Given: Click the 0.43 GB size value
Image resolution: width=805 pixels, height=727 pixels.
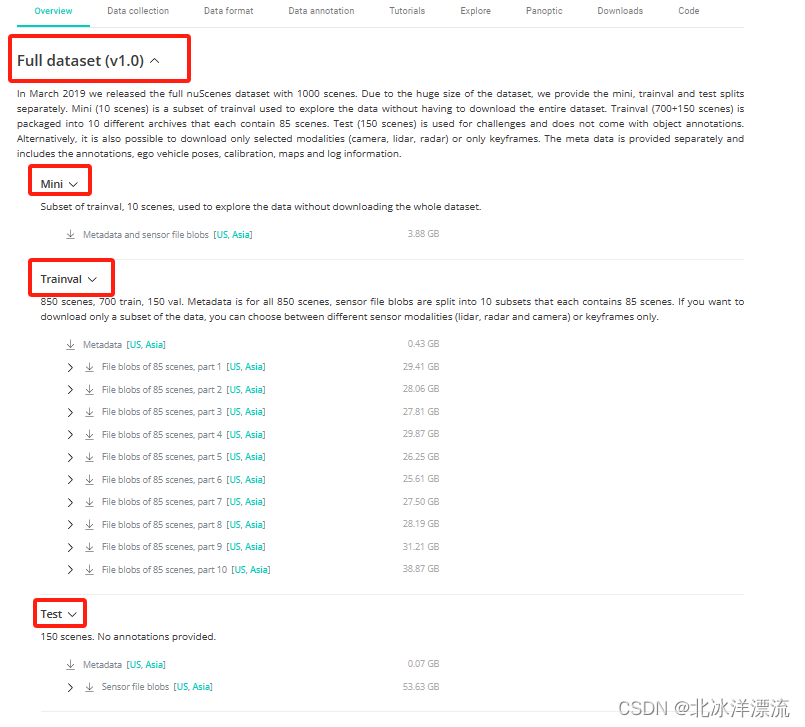Looking at the screenshot, I should 424,344.
